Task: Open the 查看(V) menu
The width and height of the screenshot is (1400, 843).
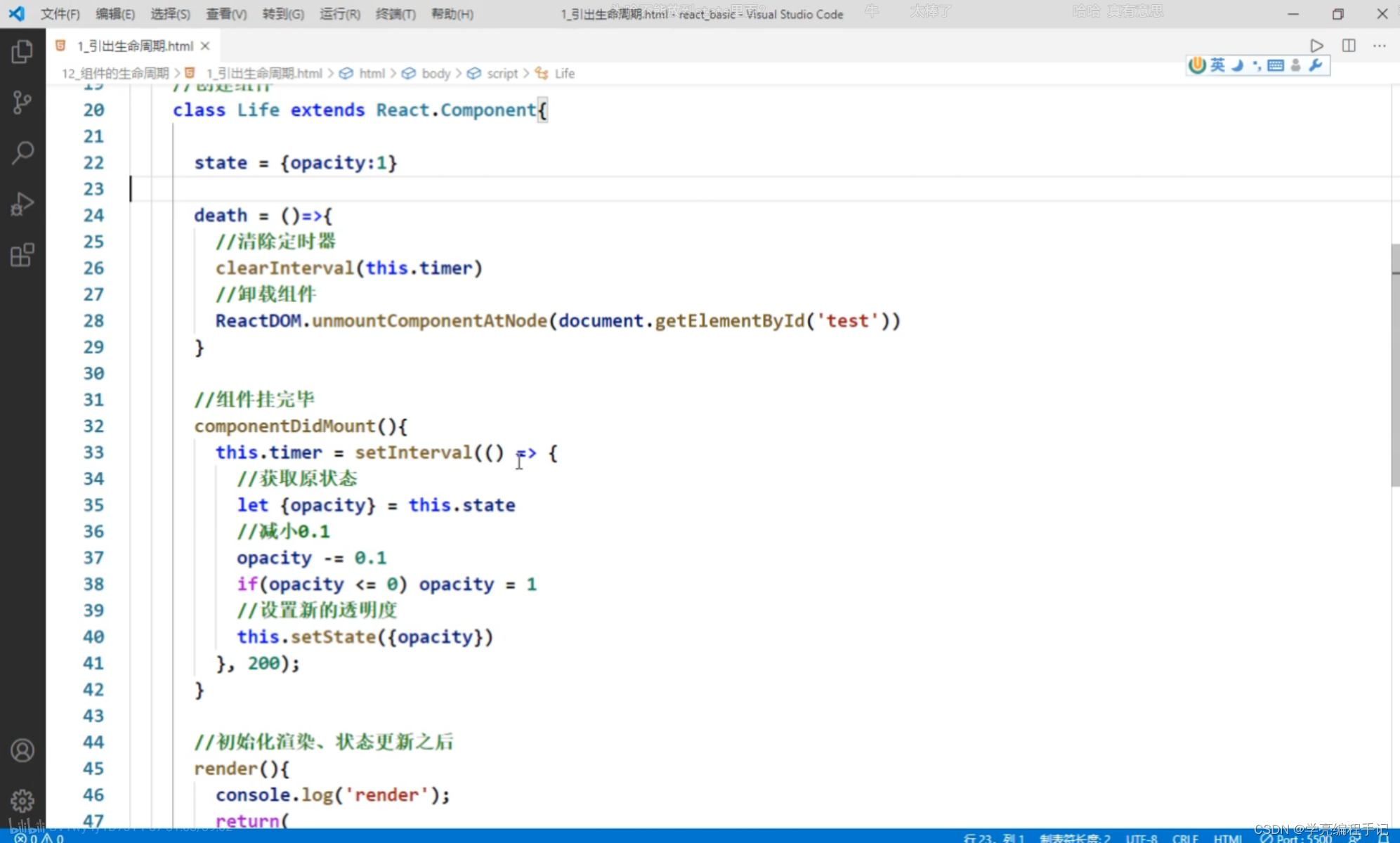Action: (226, 14)
